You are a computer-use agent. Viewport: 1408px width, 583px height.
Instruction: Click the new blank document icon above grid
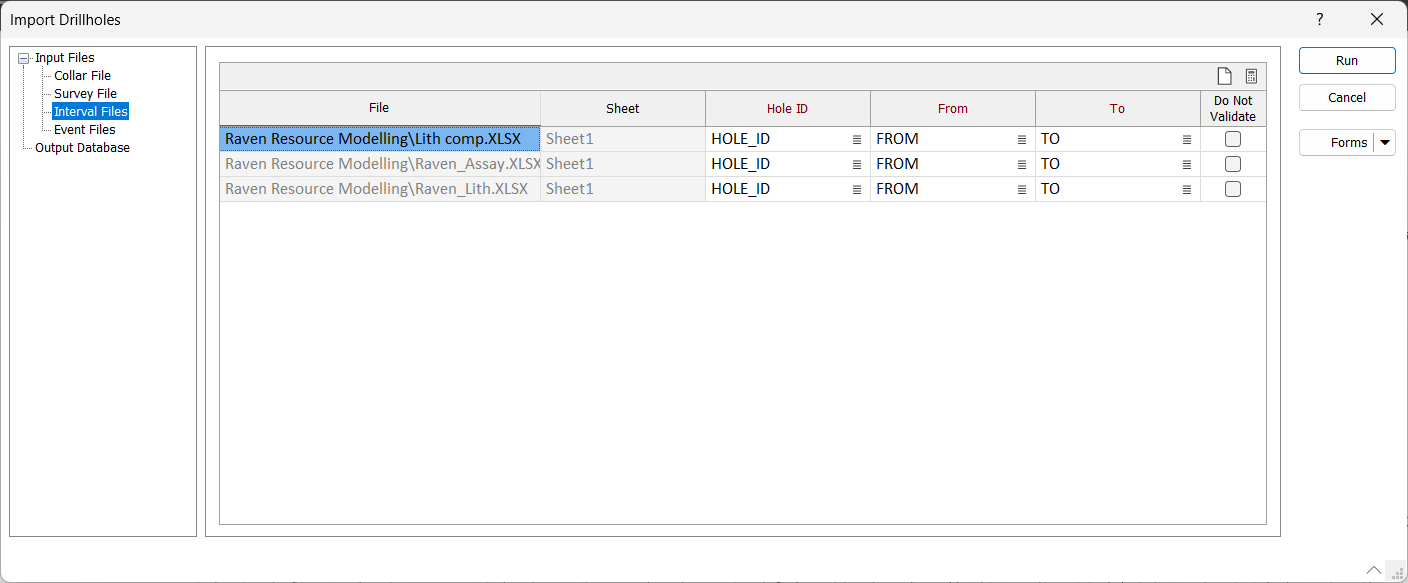[1223, 76]
